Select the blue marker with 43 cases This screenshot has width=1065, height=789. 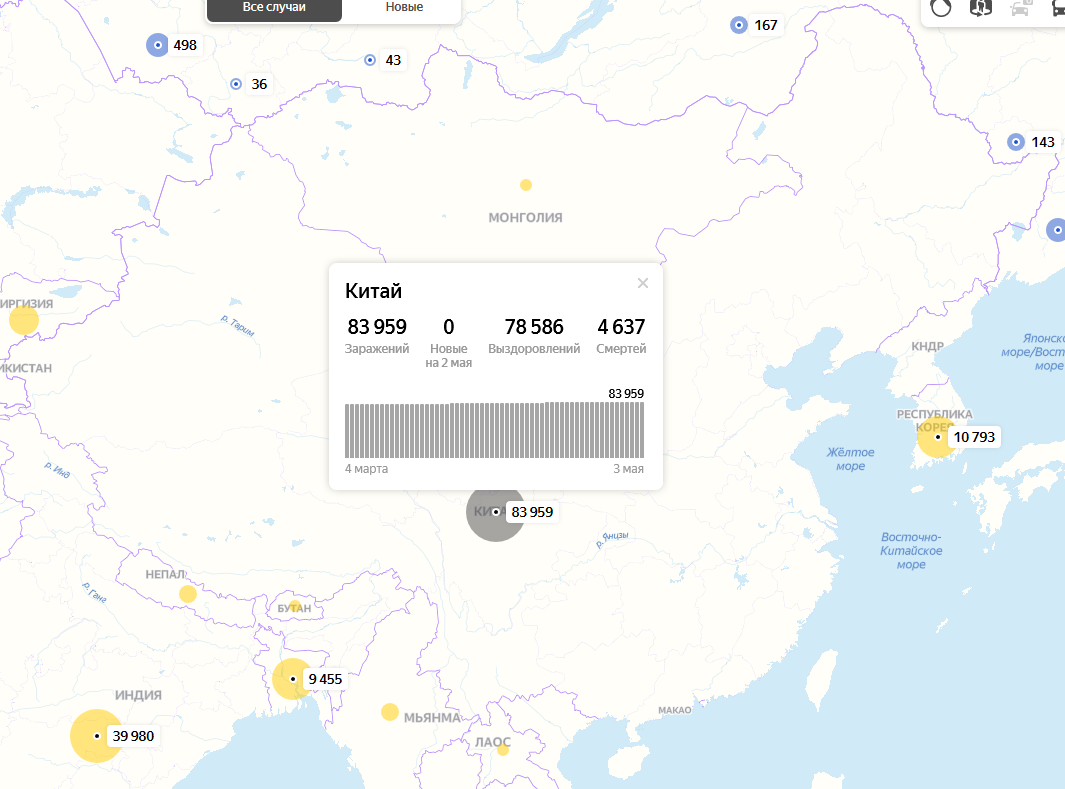370,60
